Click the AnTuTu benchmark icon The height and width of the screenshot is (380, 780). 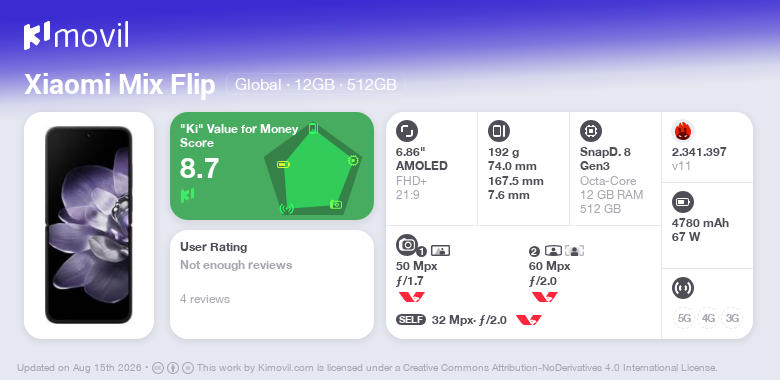click(x=683, y=131)
